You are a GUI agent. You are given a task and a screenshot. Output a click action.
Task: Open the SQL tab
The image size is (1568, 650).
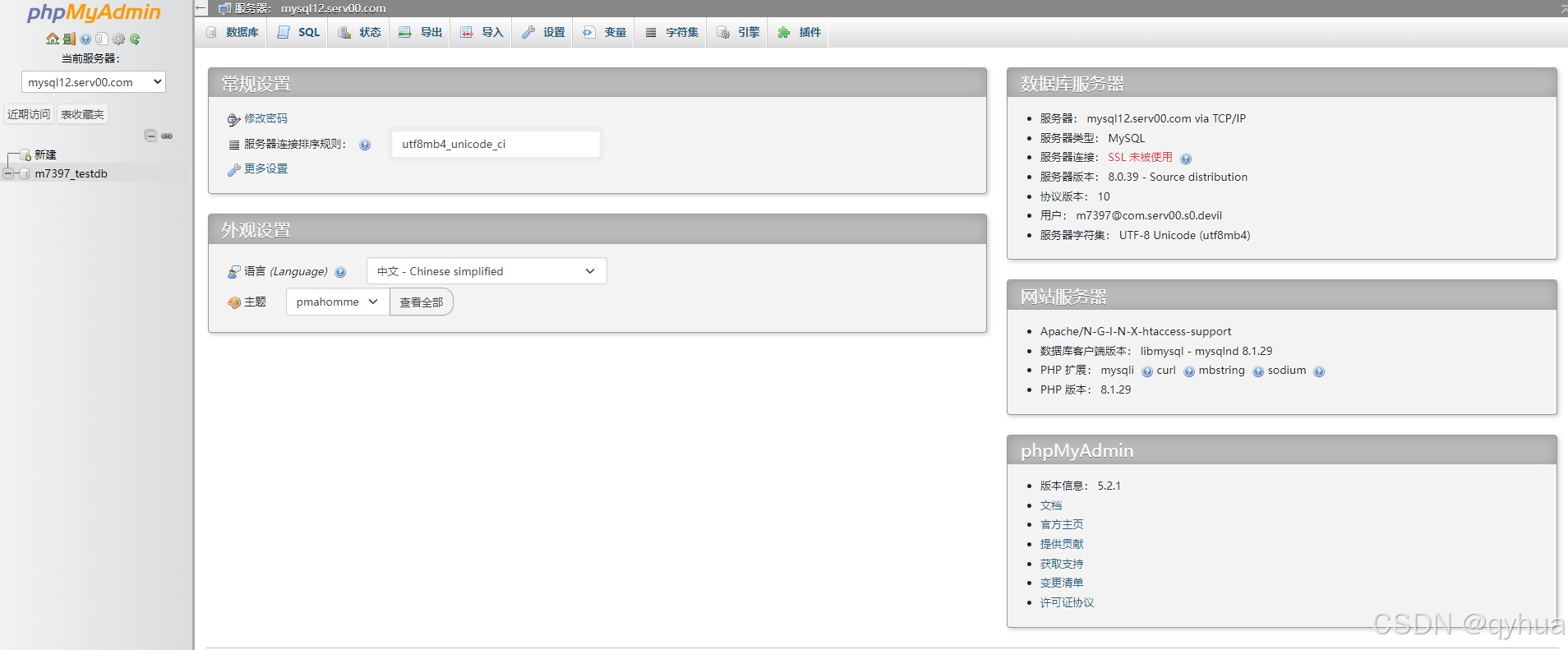(x=299, y=32)
